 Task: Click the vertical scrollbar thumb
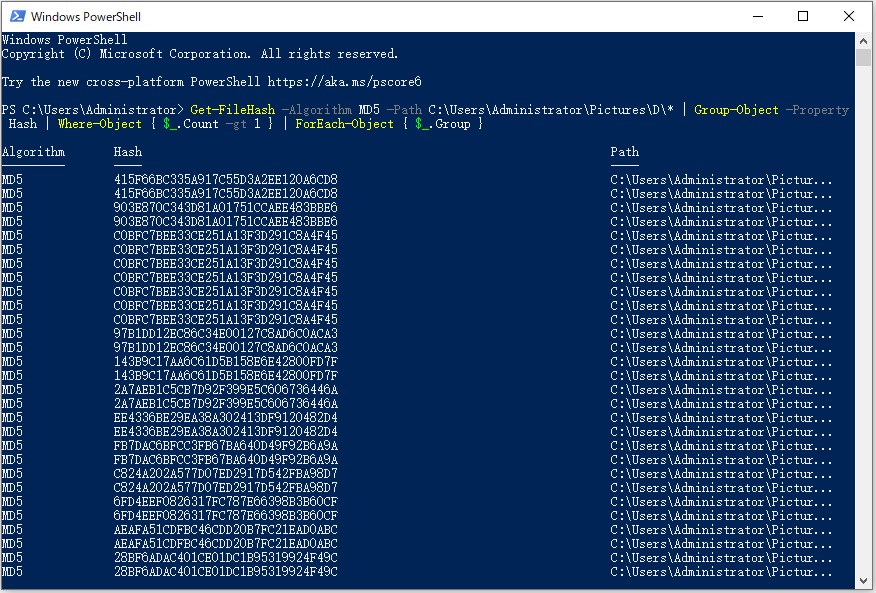coord(863,58)
